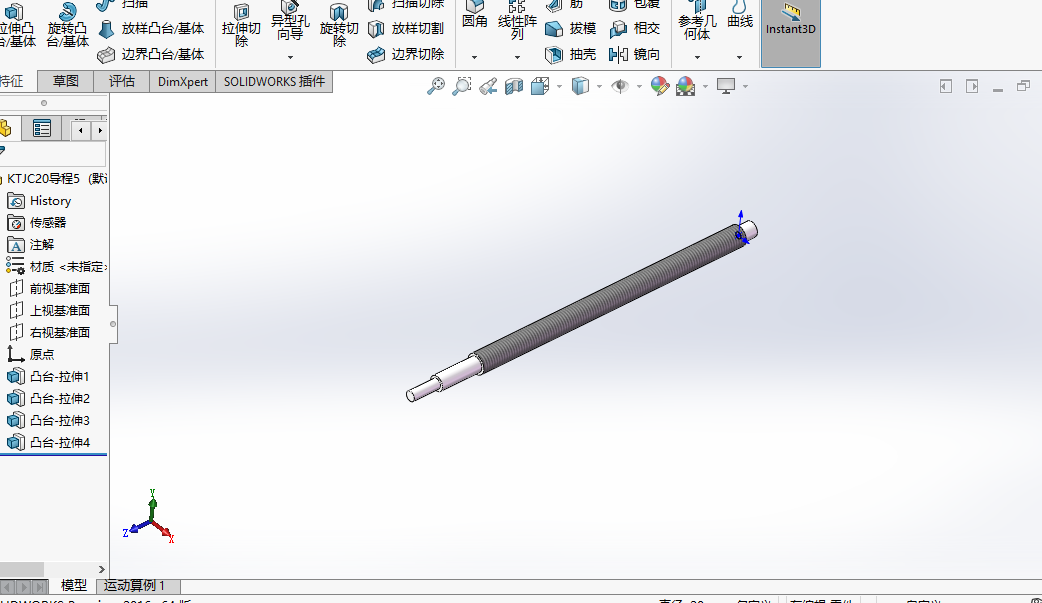Click the Intersect tool (相交)

tap(635, 29)
